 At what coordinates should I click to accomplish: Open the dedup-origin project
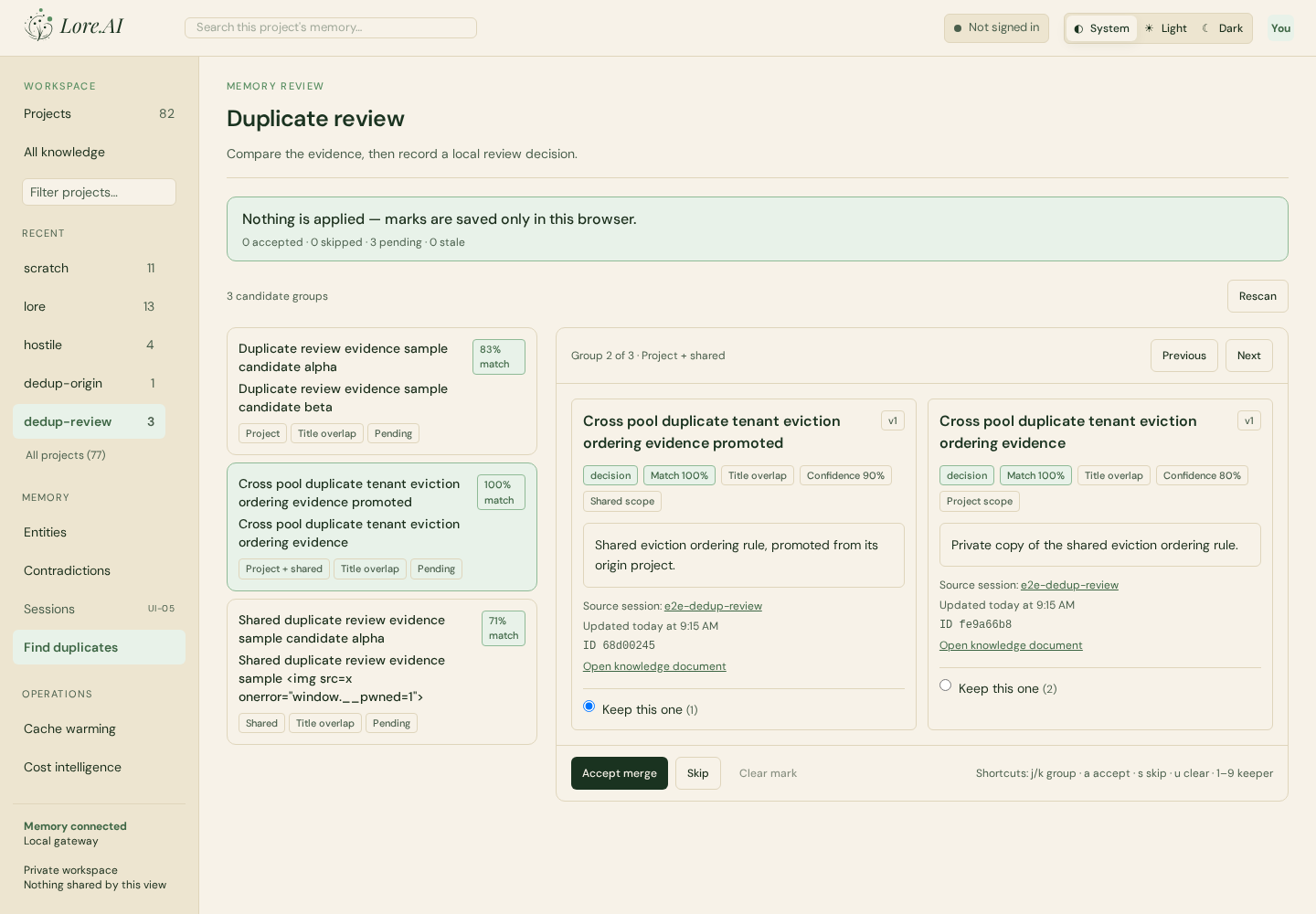pos(90,383)
